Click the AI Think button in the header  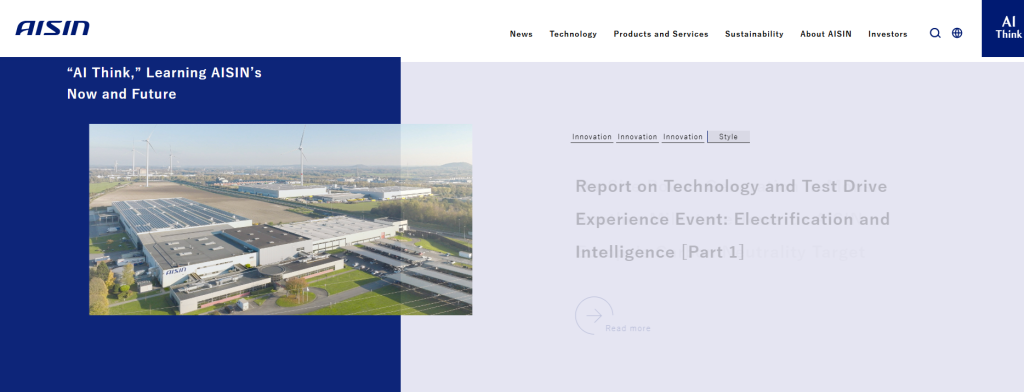point(1002,28)
